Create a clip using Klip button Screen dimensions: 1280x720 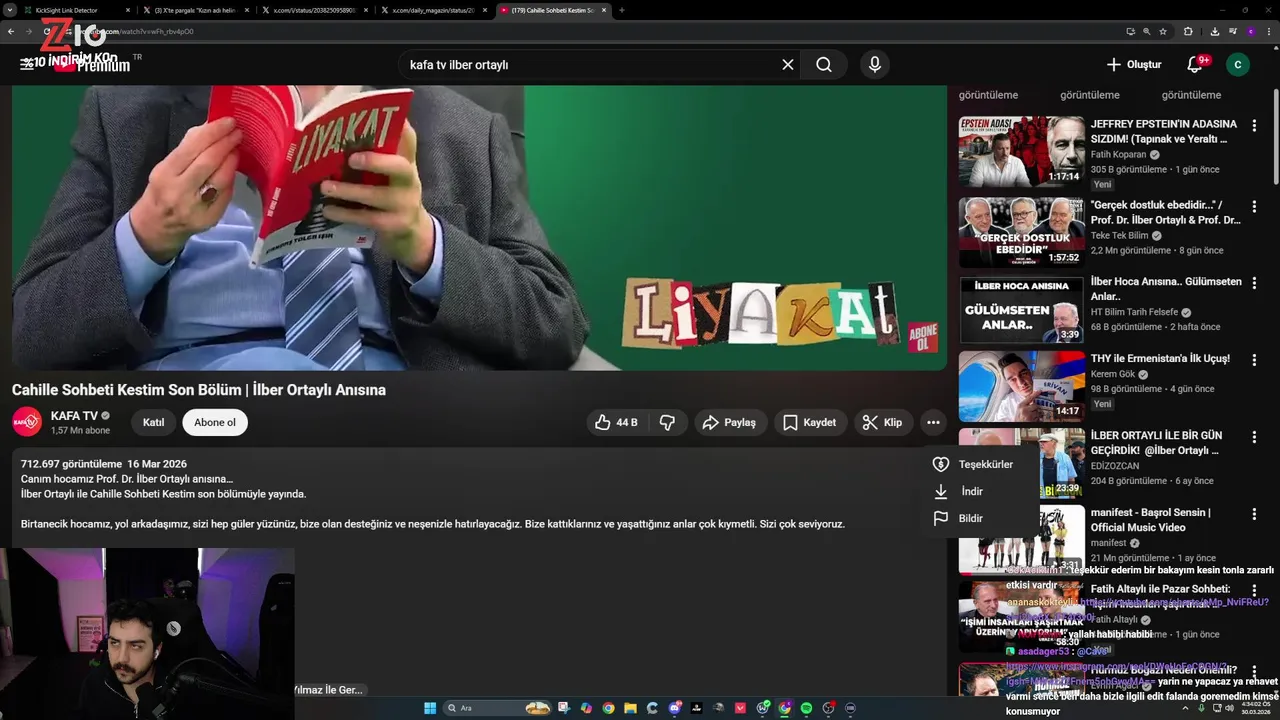[x=883, y=422]
